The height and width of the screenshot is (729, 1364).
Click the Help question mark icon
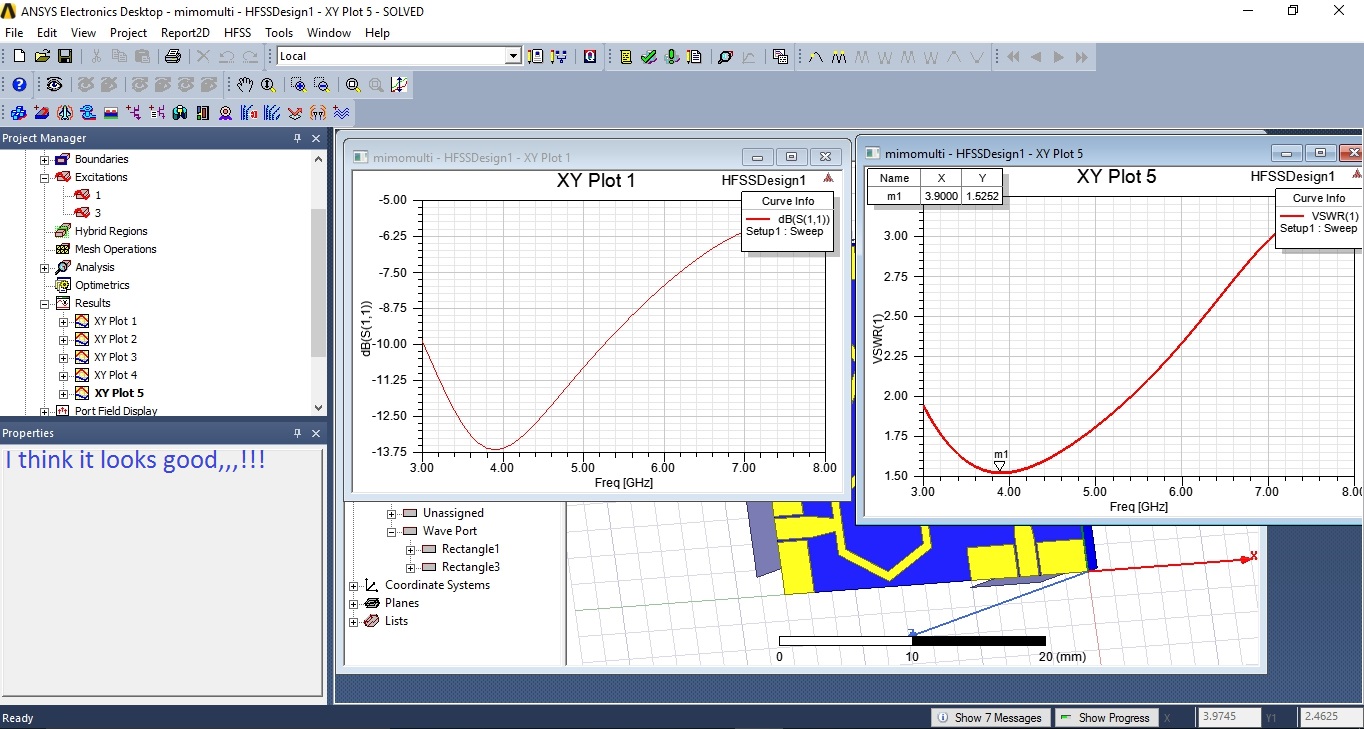[x=19, y=85]
